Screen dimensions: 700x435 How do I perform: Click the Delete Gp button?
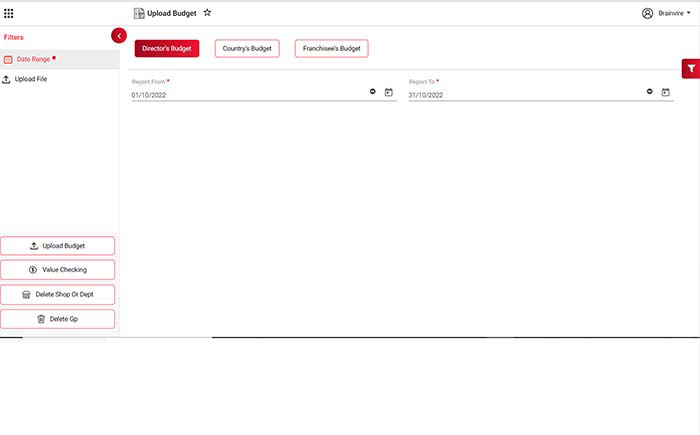(x=58, y=319)
